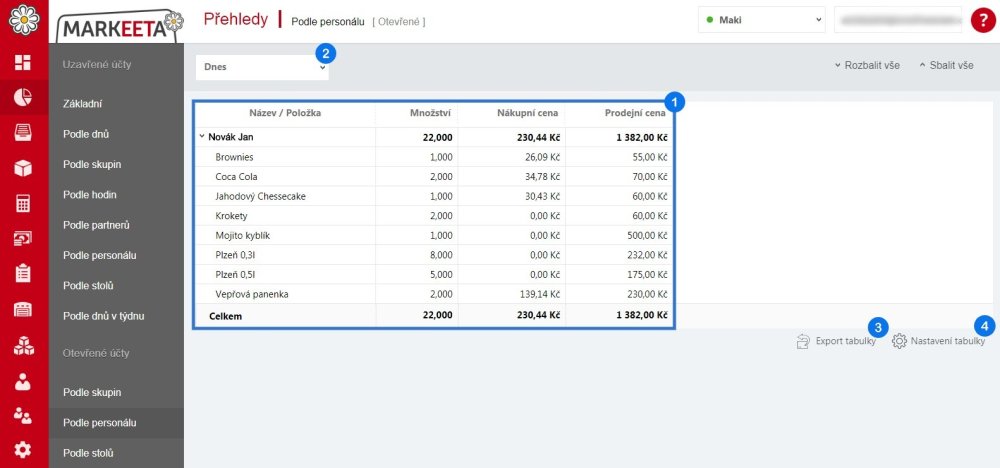Open the dashboard tiles icon in sidebar
The width and height of the screenshot is (1000, 468).
(x=23, y=62)
